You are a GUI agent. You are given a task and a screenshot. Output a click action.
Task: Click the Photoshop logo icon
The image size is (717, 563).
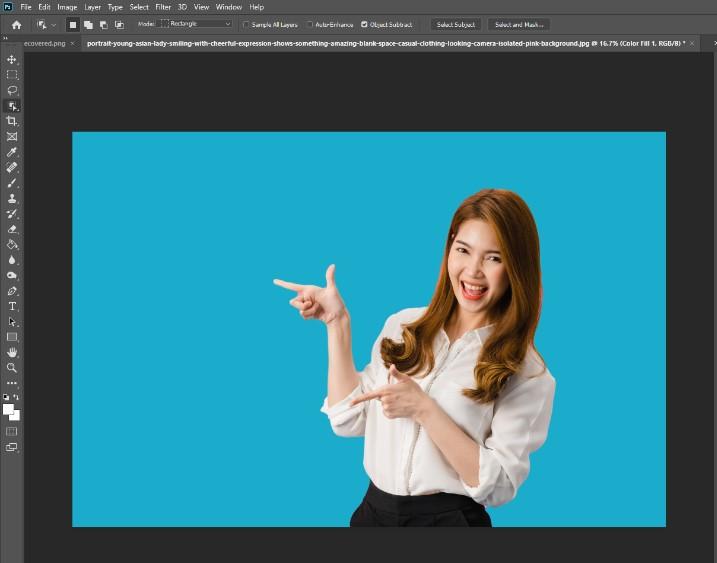pyautogui.click(x=8, y=7)
